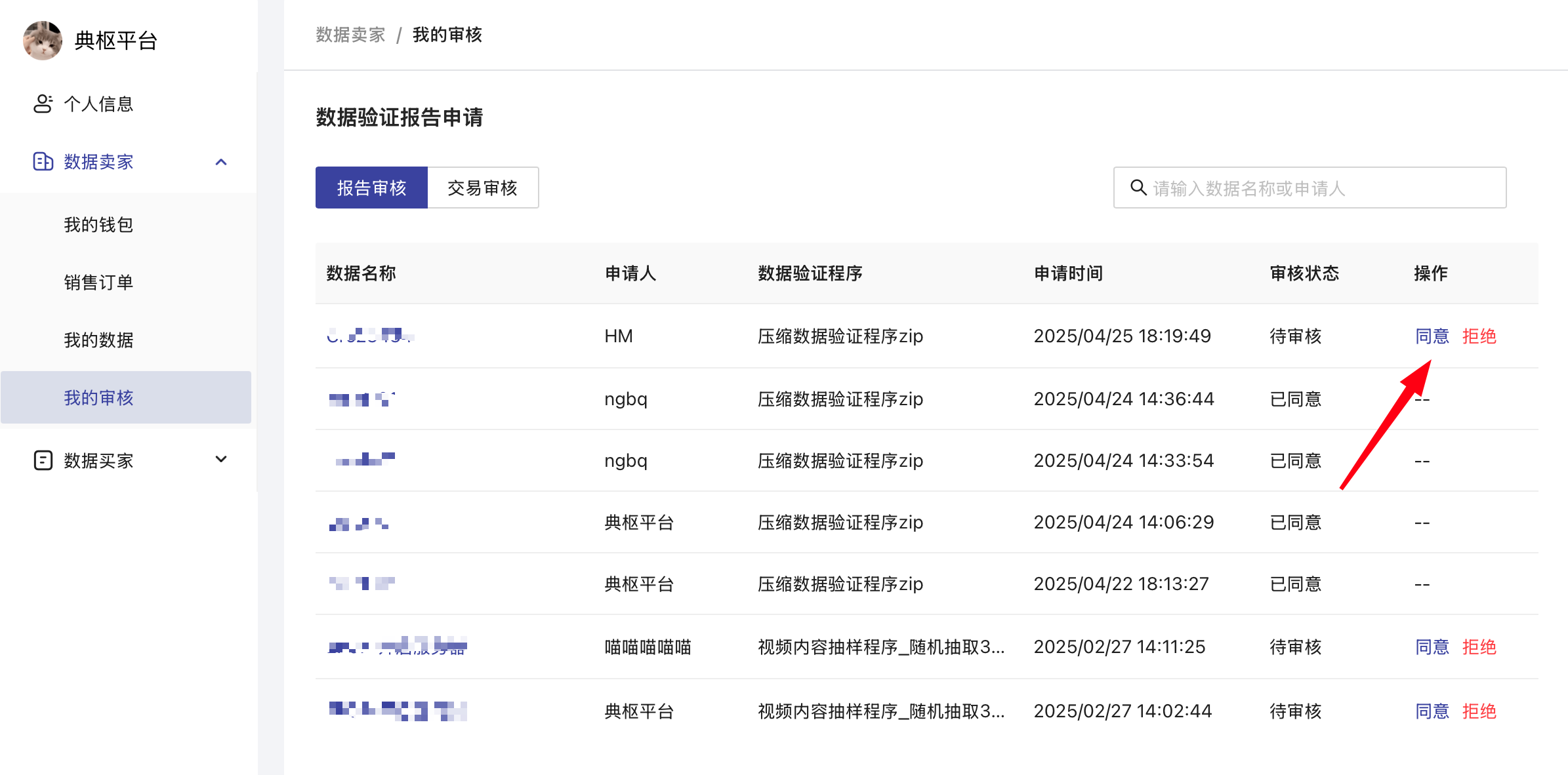Collapse the 数据卖家 menu chevron
1568x775 pixels.
click(x=221, y=162)
